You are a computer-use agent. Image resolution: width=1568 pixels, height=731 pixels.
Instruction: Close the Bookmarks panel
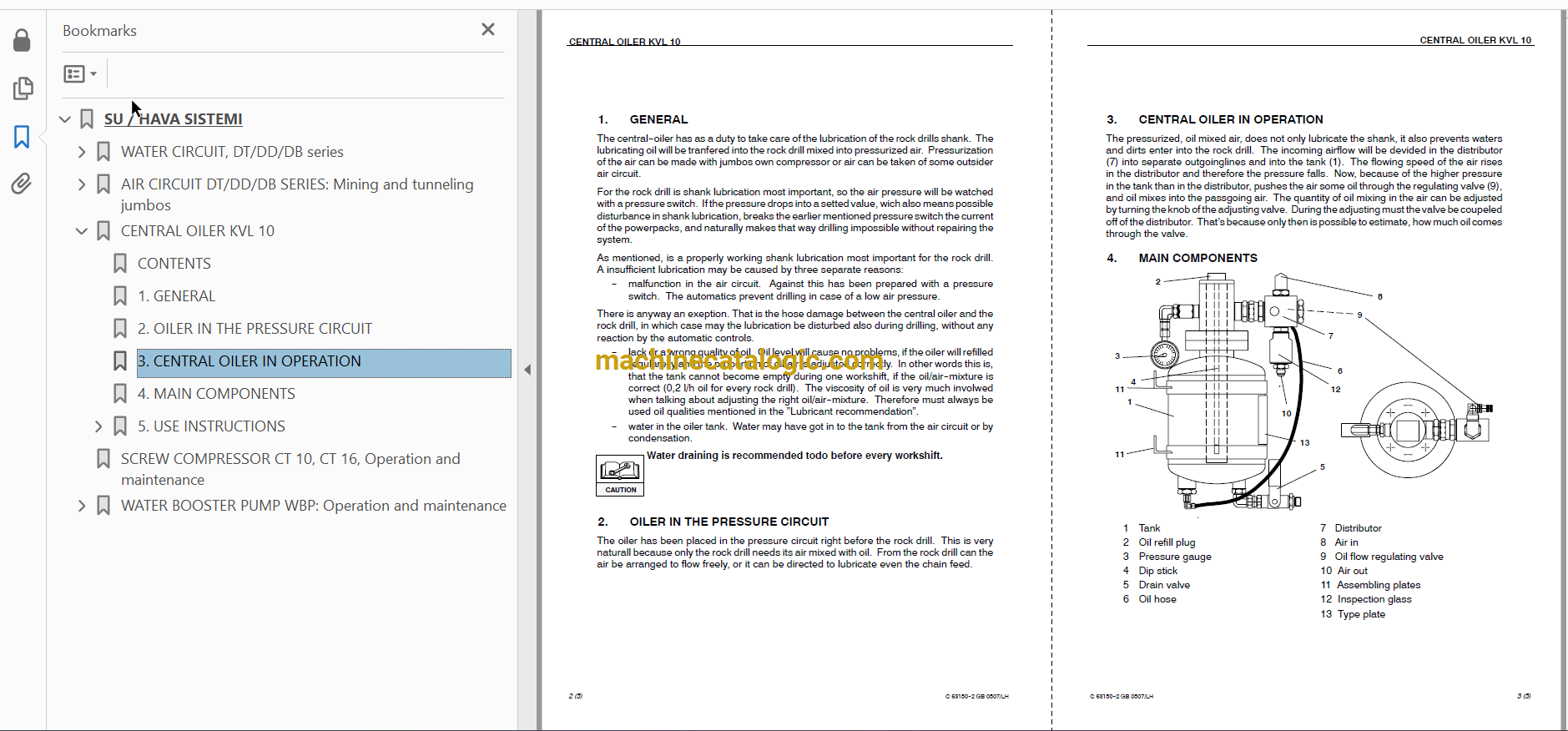point(488,29)
